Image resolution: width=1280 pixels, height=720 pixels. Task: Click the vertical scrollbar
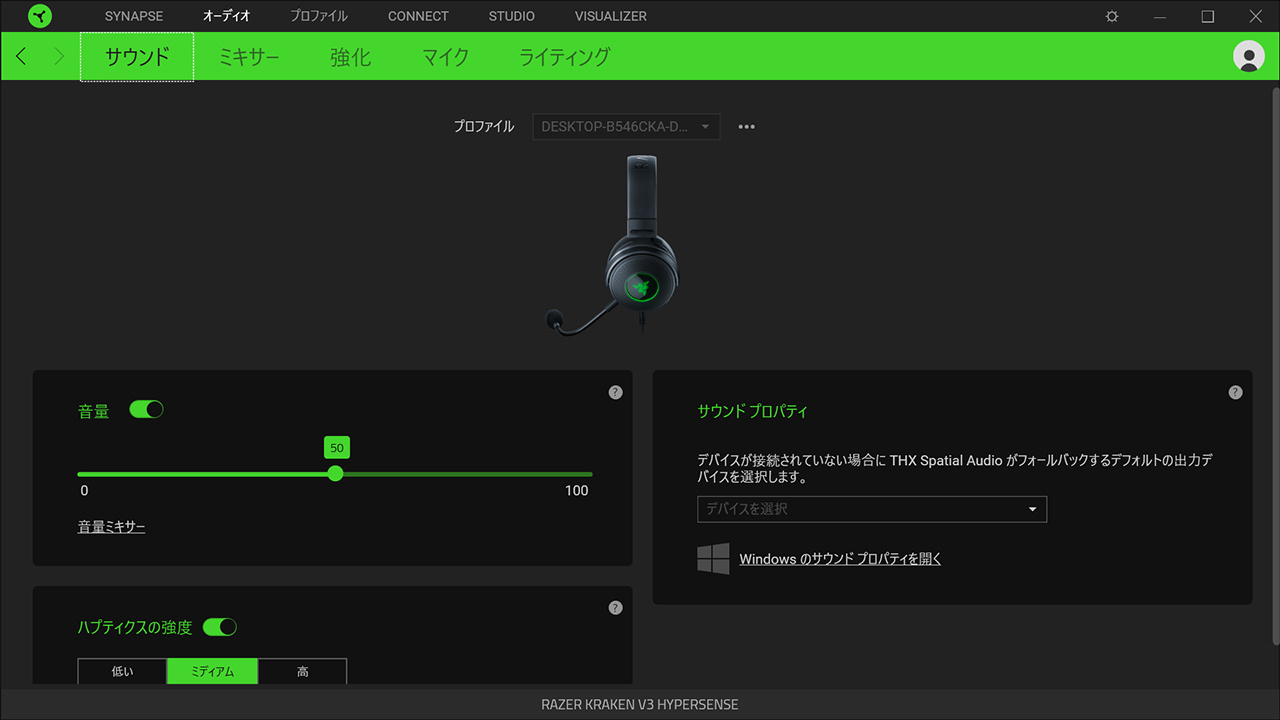pos(1274,365)
